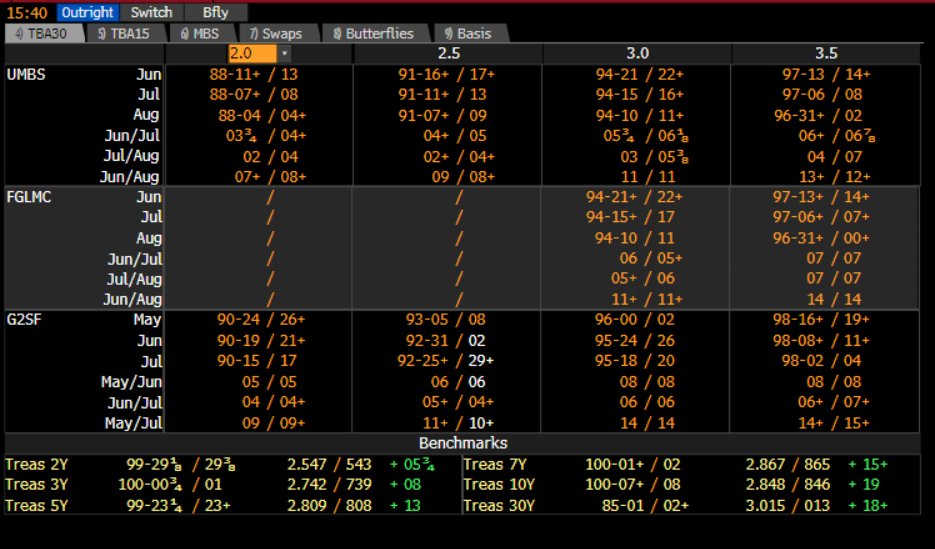The image size is (935, 549).
Task: Select the Treas 30Y benchmark label
Action: (499, 505)
